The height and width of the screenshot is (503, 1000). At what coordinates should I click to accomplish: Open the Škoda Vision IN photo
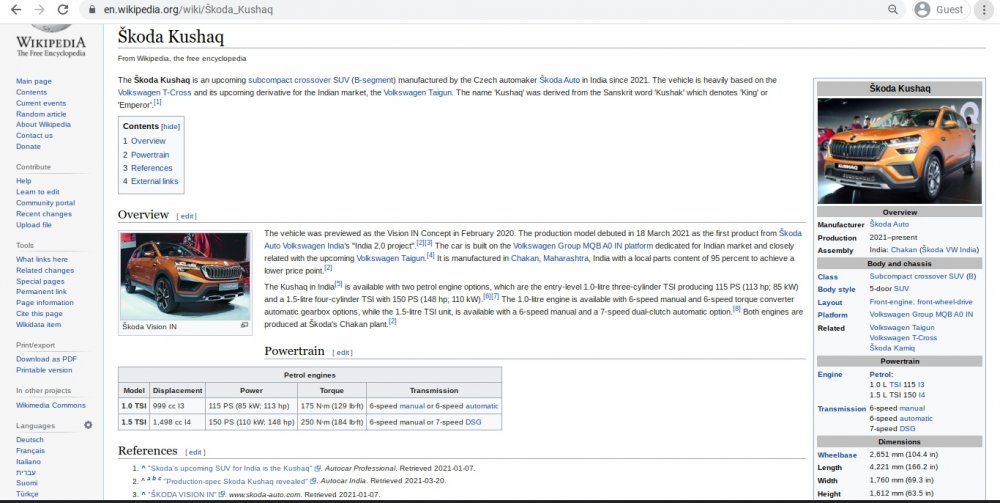tap(185, 276)
